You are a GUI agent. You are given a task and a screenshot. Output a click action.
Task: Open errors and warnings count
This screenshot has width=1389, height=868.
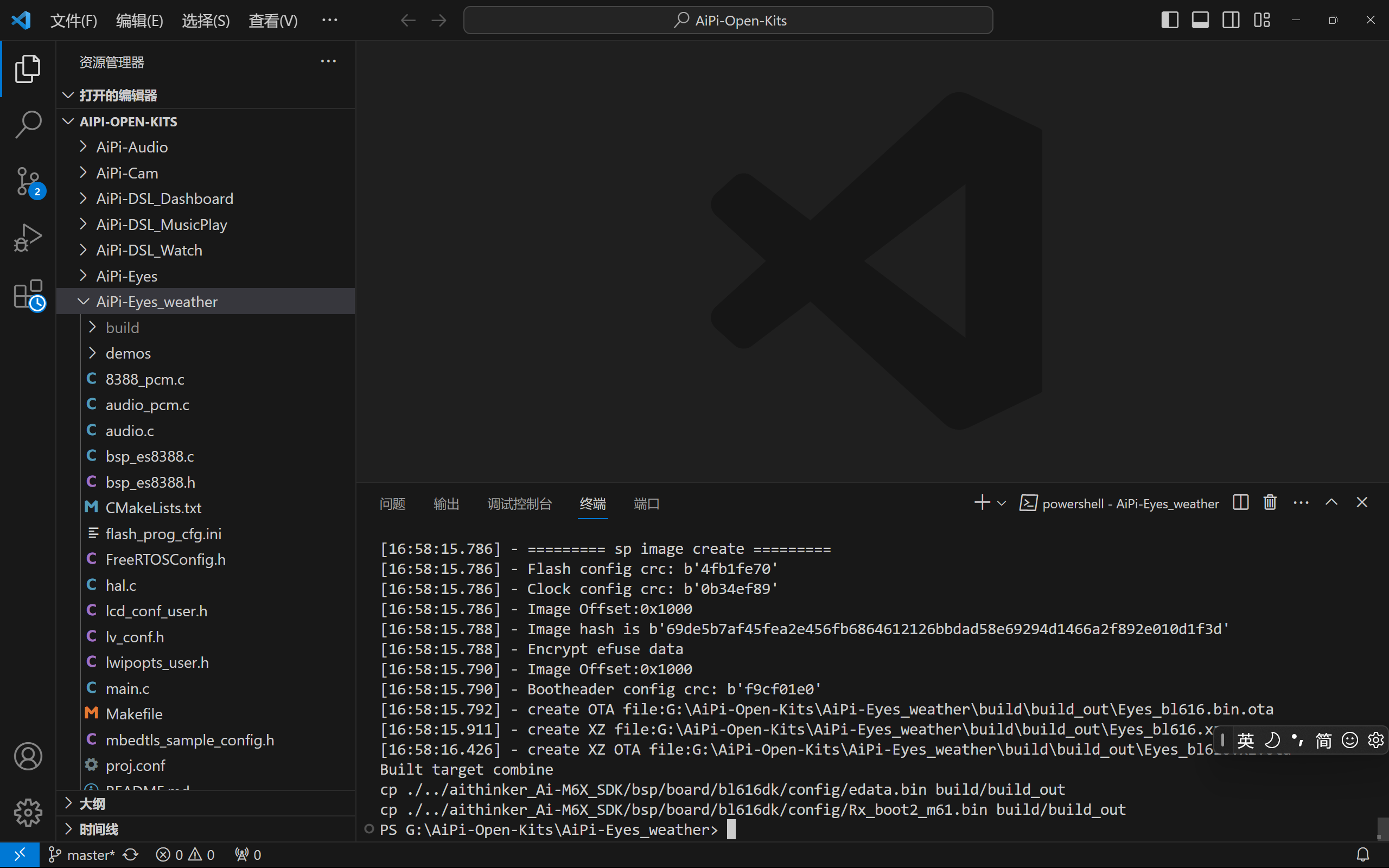pos(185,855)
